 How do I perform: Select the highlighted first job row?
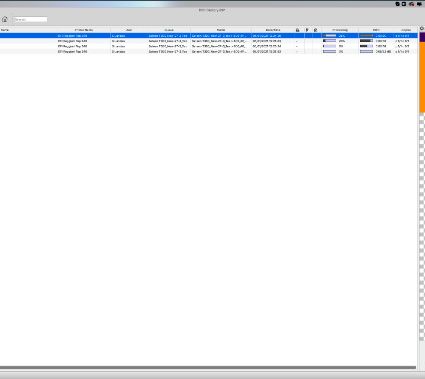coord(209,36)
